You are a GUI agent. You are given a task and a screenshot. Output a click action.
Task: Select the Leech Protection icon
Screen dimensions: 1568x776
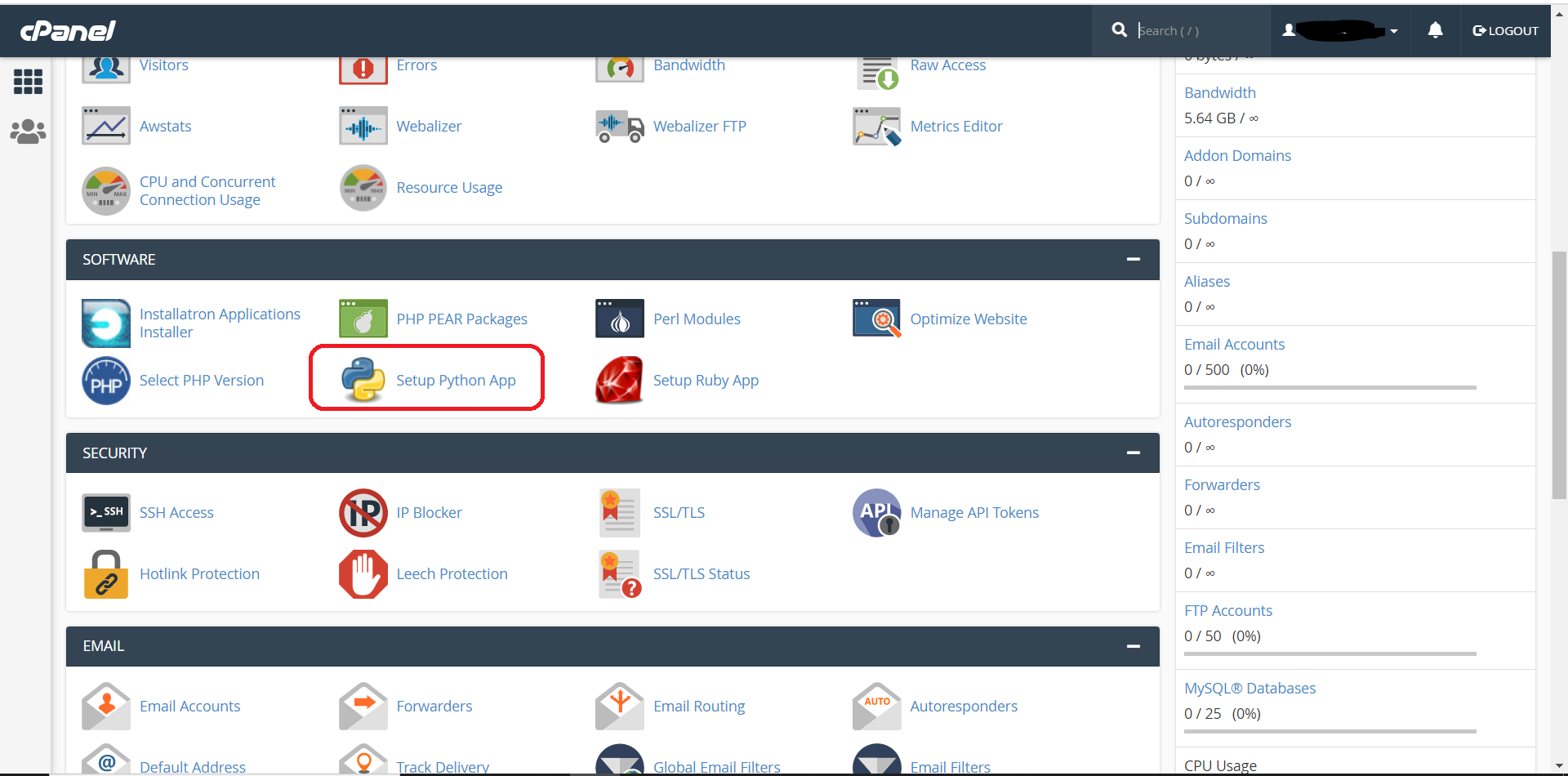click(363, 573)
